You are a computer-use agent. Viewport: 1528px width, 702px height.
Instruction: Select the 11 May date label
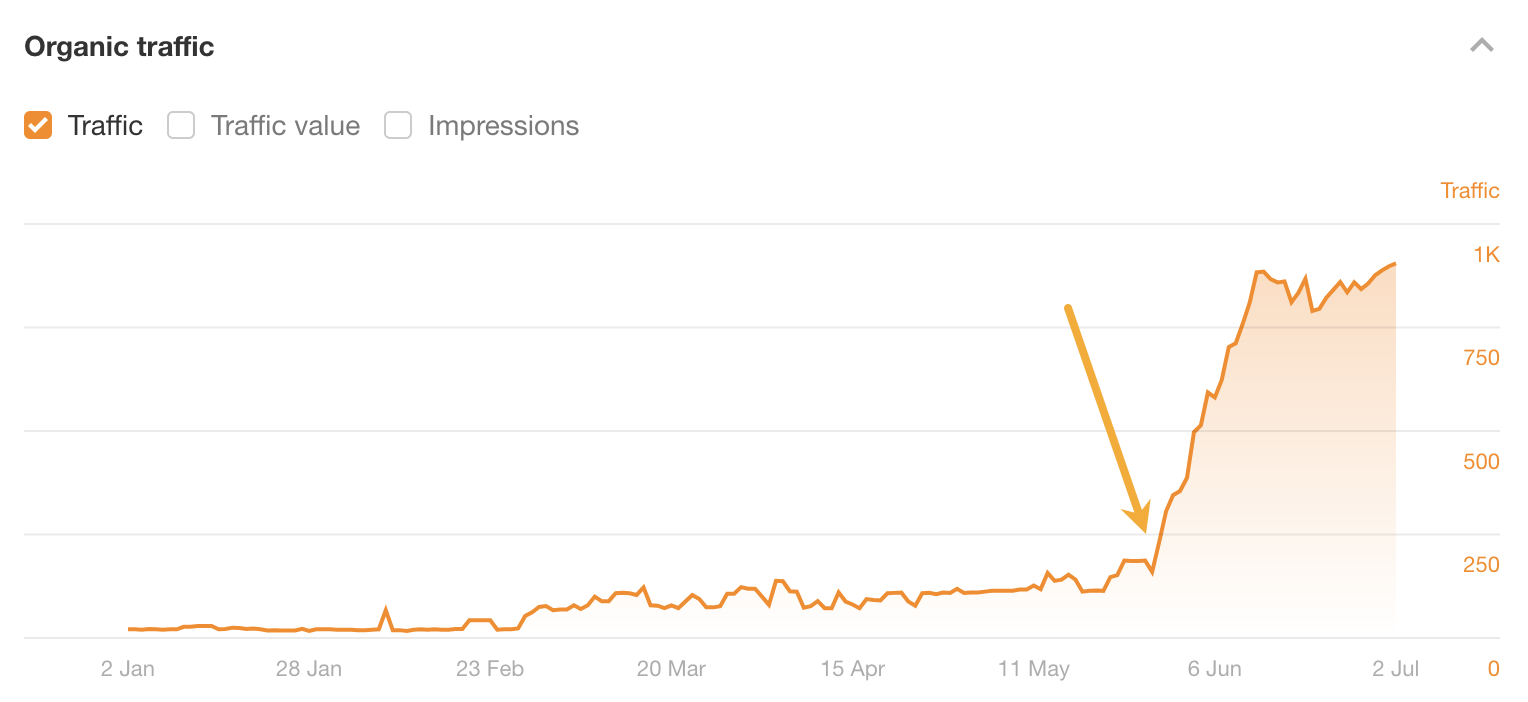pos(1034,668)
